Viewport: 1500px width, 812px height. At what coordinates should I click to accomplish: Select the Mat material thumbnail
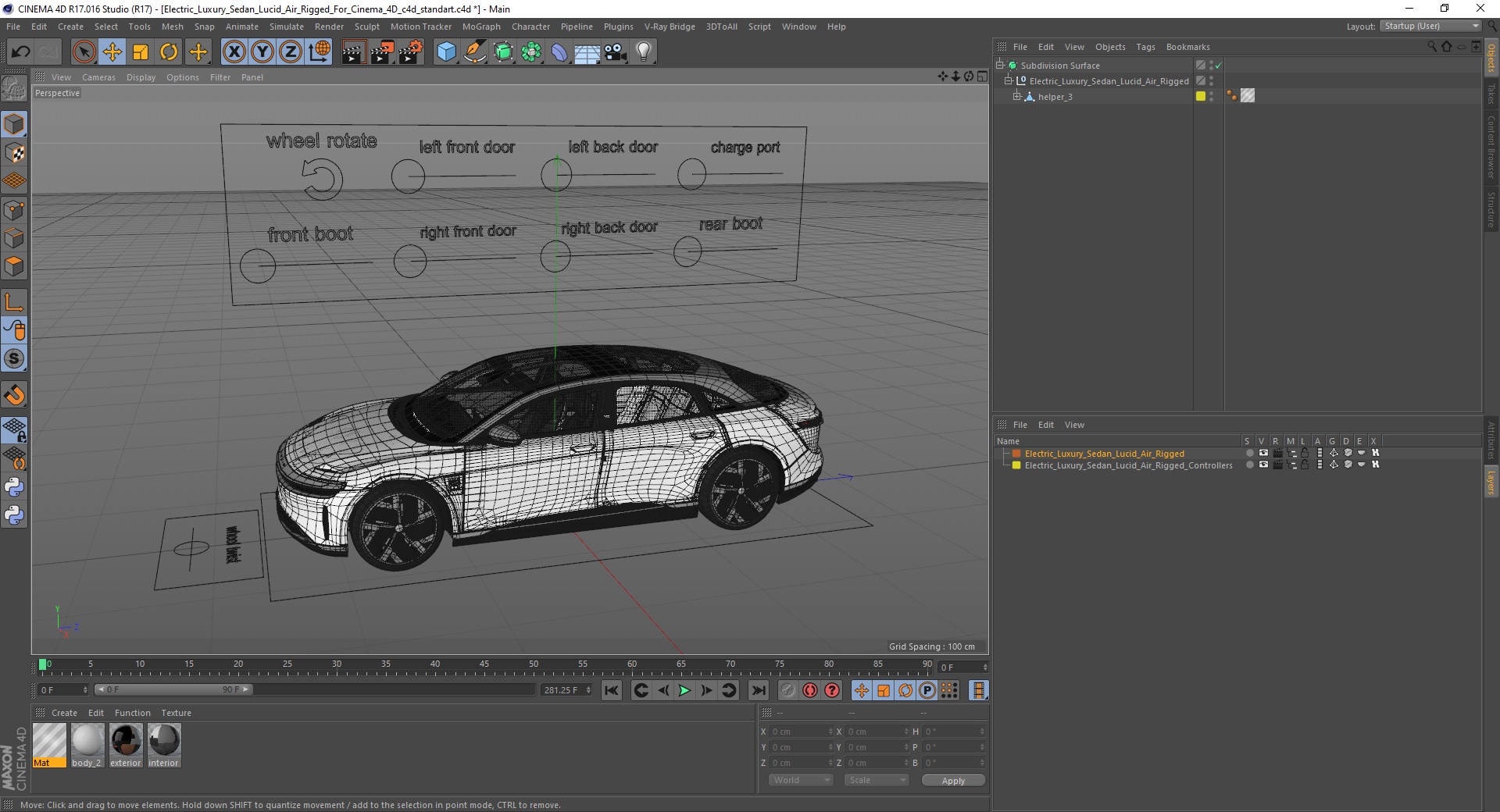(49, 746)
